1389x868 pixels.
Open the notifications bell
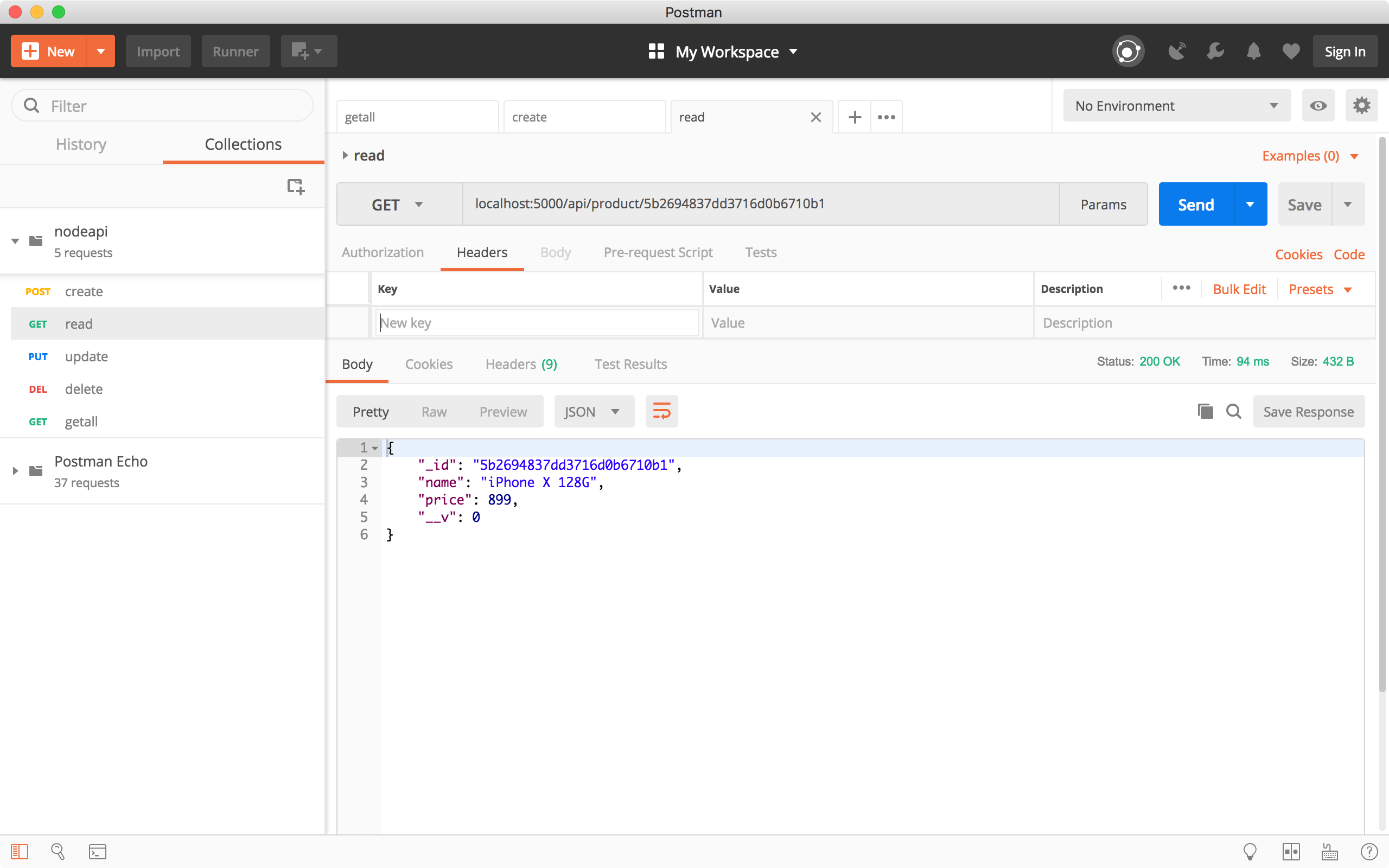[1253, 52]
